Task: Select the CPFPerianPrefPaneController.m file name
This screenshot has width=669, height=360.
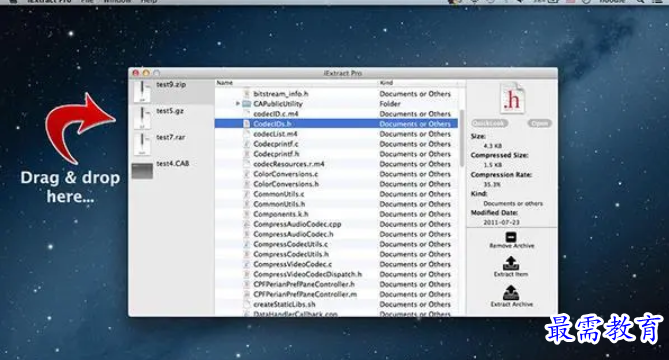Action: coord(305,294)
